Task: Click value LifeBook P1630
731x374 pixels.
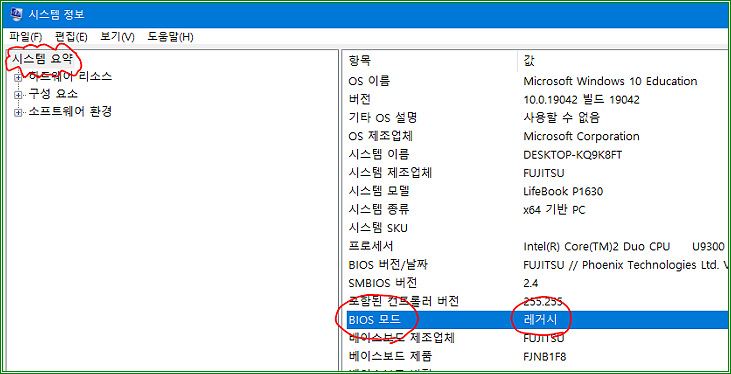Action: pos(563,191)
